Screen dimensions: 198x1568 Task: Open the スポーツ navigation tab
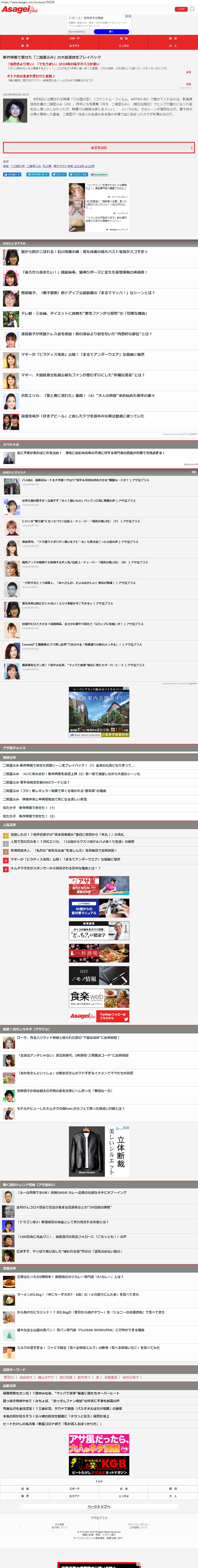[74, 38]
